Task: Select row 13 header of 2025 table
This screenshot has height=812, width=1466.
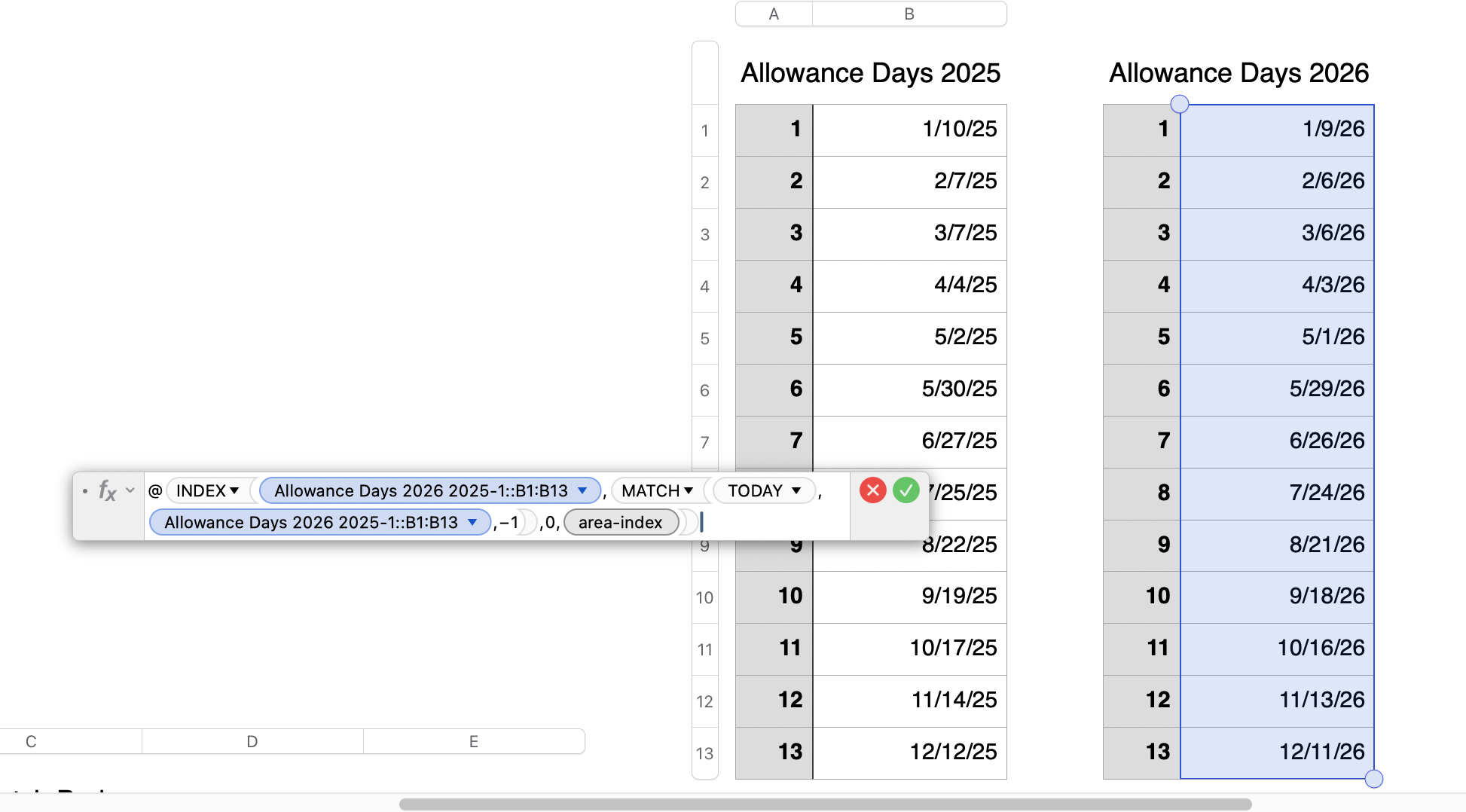Action: point(704,753)
